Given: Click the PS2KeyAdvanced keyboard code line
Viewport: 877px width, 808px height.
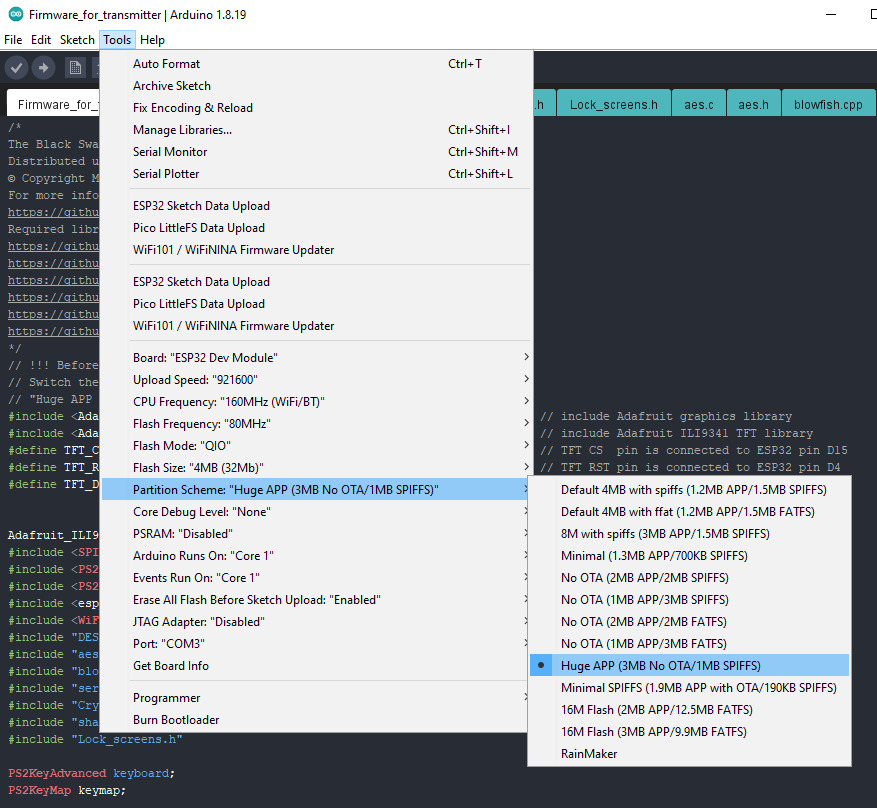Looking at the screenshot, I should 91,773.
